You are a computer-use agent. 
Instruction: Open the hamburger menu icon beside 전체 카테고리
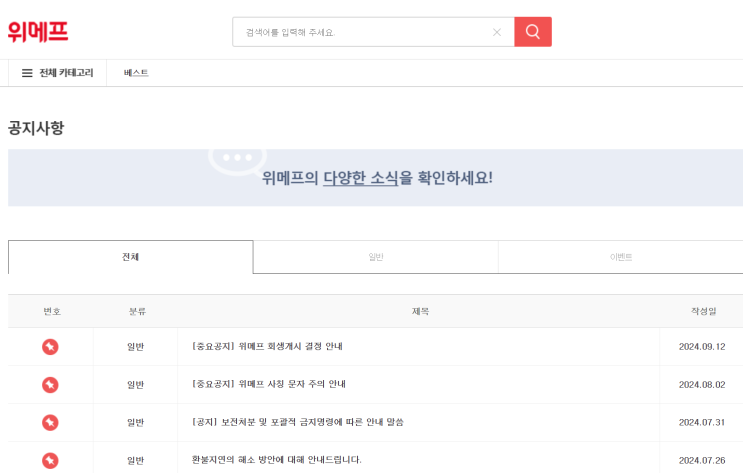(27, 73)
